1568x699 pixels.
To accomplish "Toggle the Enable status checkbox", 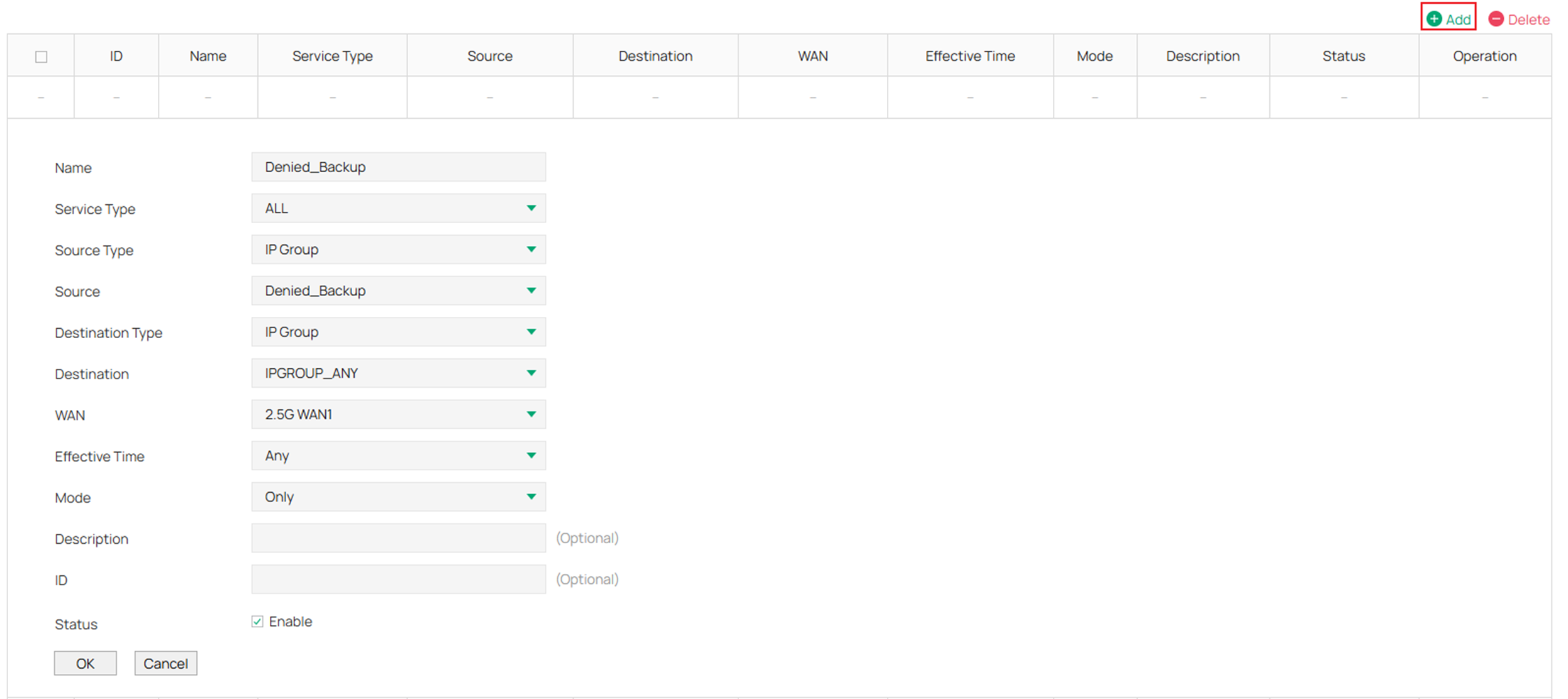I will [x=257, y=622].
